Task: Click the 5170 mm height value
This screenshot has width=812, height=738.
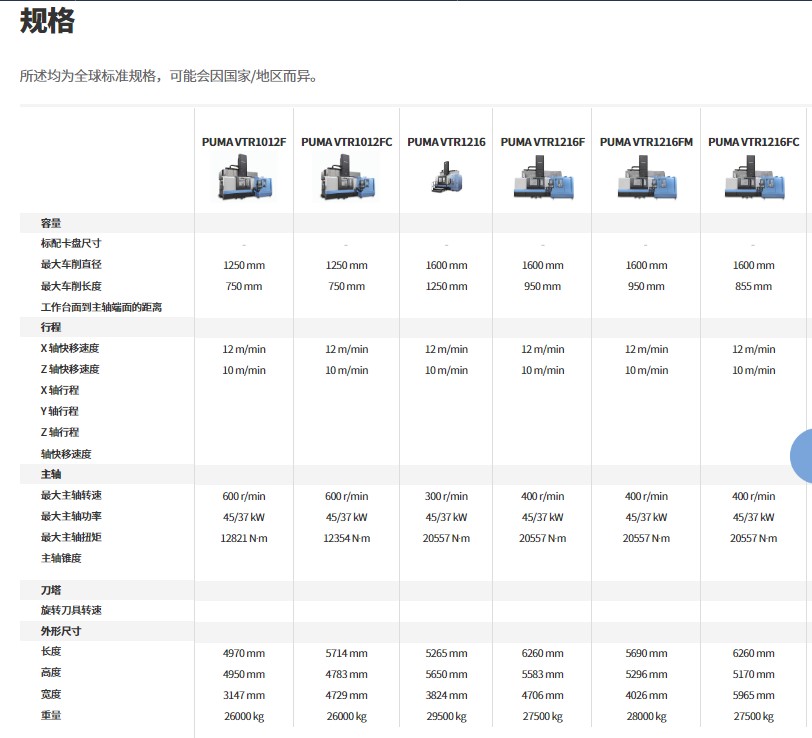Action: point(753,675)
